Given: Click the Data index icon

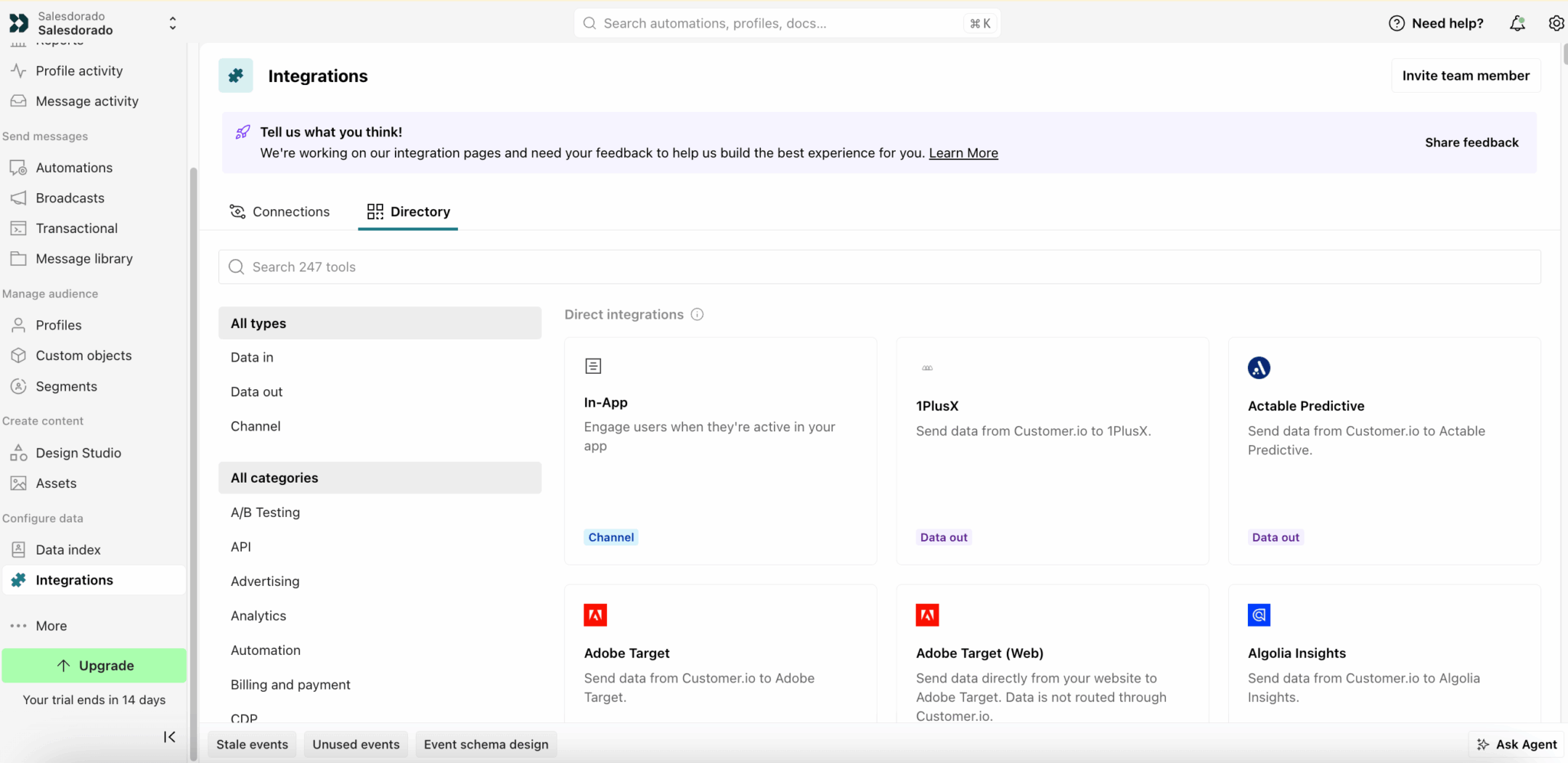Looking at the screenshot, I should [18, 549].
